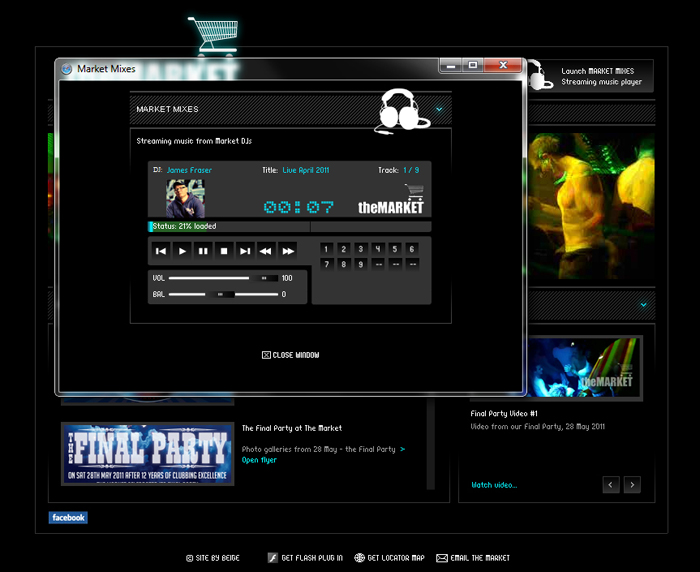Click the arrow after Final Party galleries text
This screenshot has width=700, height=572.
[402, 449]
